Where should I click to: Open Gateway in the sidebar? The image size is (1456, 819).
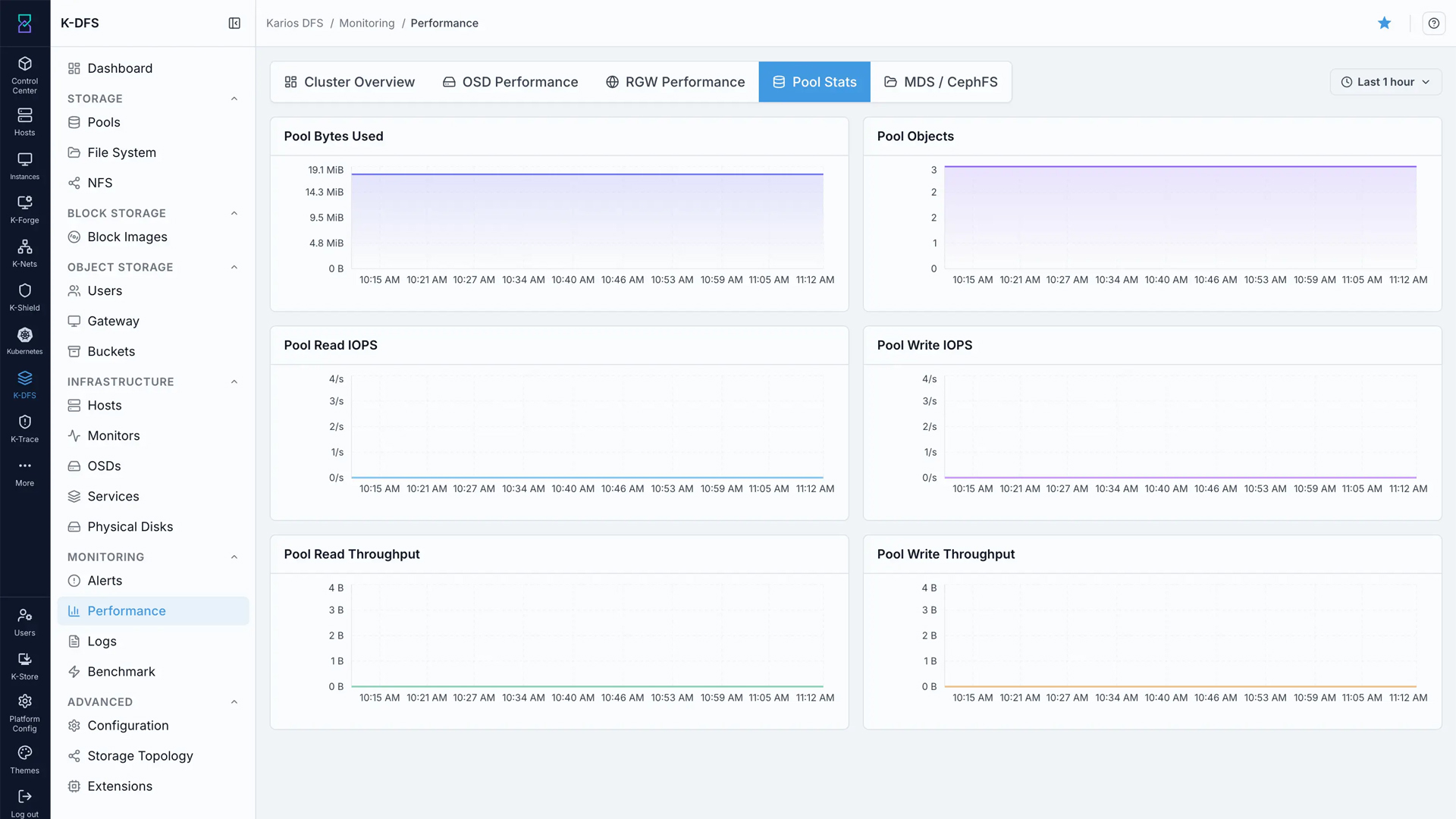[x=153, y=321]
